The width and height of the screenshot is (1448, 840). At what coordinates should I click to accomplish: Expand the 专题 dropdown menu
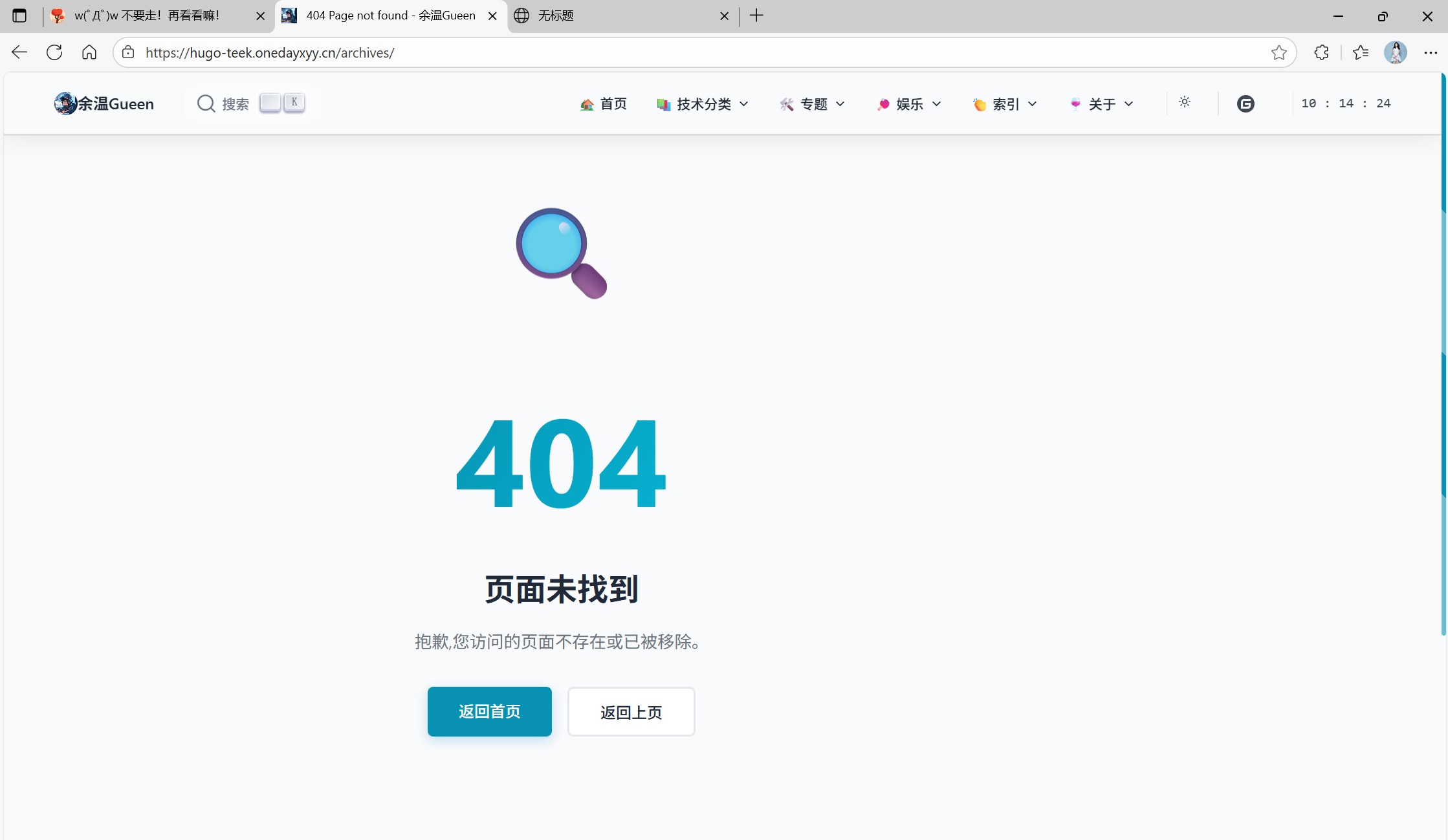(813, 104)
